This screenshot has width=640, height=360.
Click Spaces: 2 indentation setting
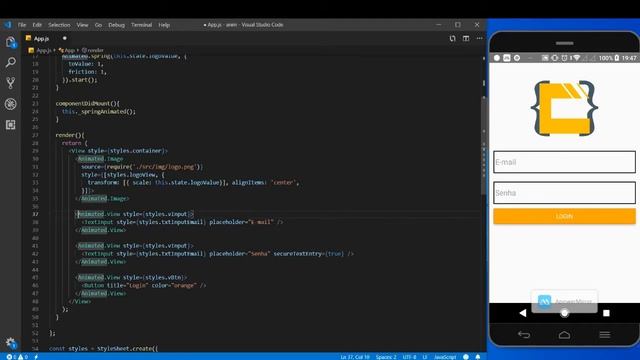tap(386, 357)
